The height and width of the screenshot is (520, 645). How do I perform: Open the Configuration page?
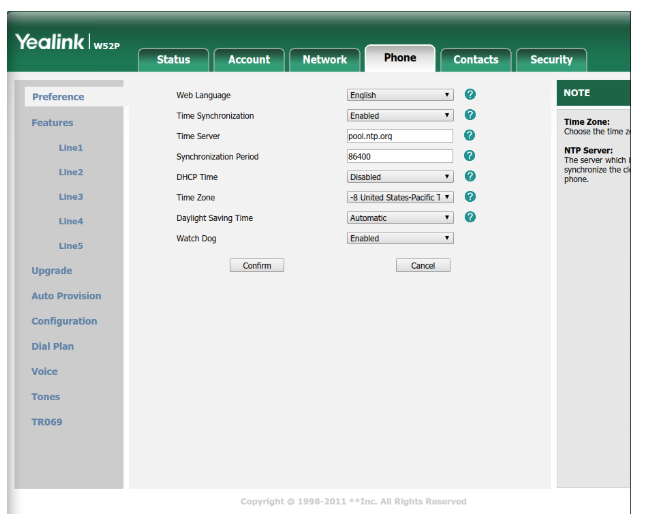click(x=64, y=321)
